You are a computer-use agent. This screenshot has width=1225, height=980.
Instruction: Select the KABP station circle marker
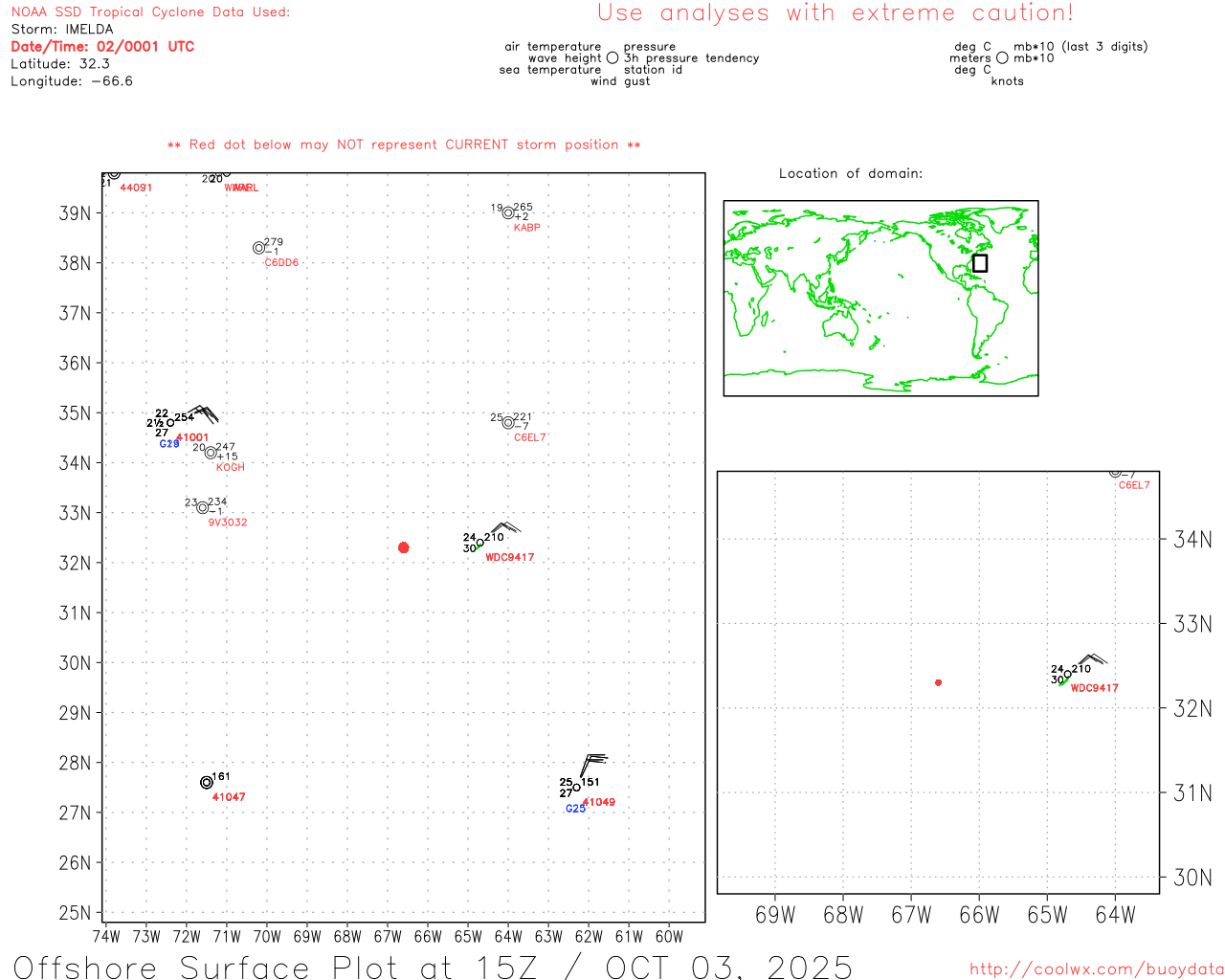[508, 213]
